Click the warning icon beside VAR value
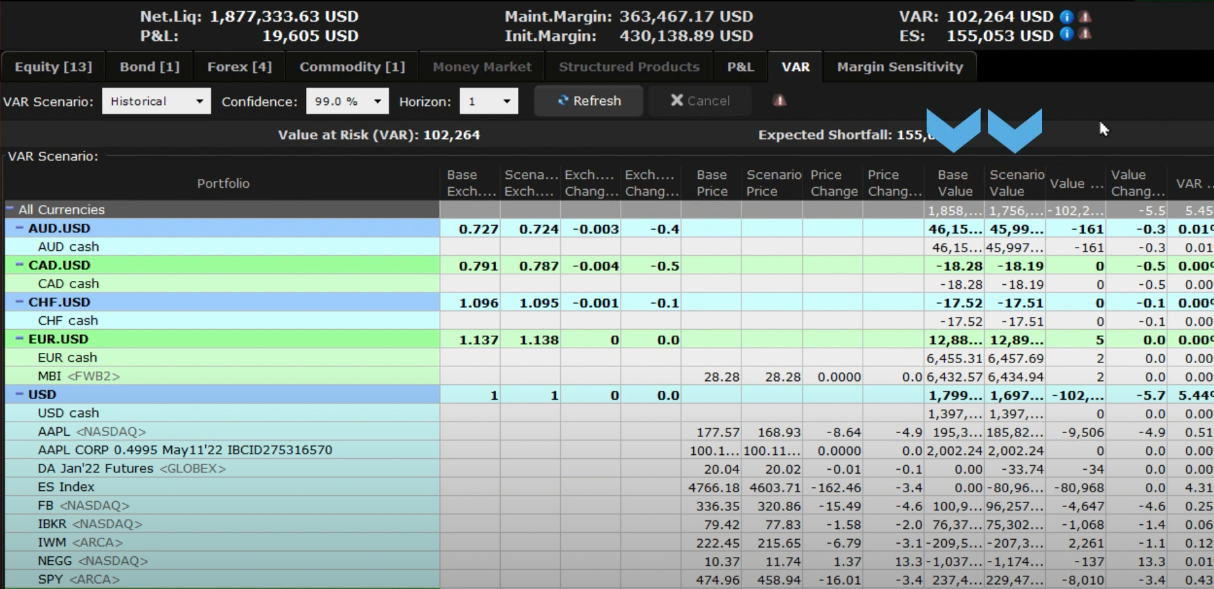 pos(1084,17)
